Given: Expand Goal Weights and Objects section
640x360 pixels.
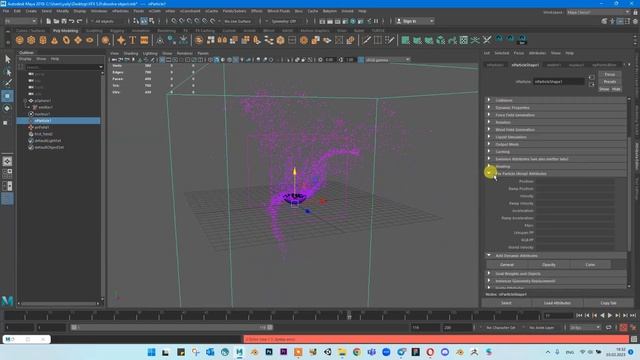Looking at the screenshot, I should (557, 273).
